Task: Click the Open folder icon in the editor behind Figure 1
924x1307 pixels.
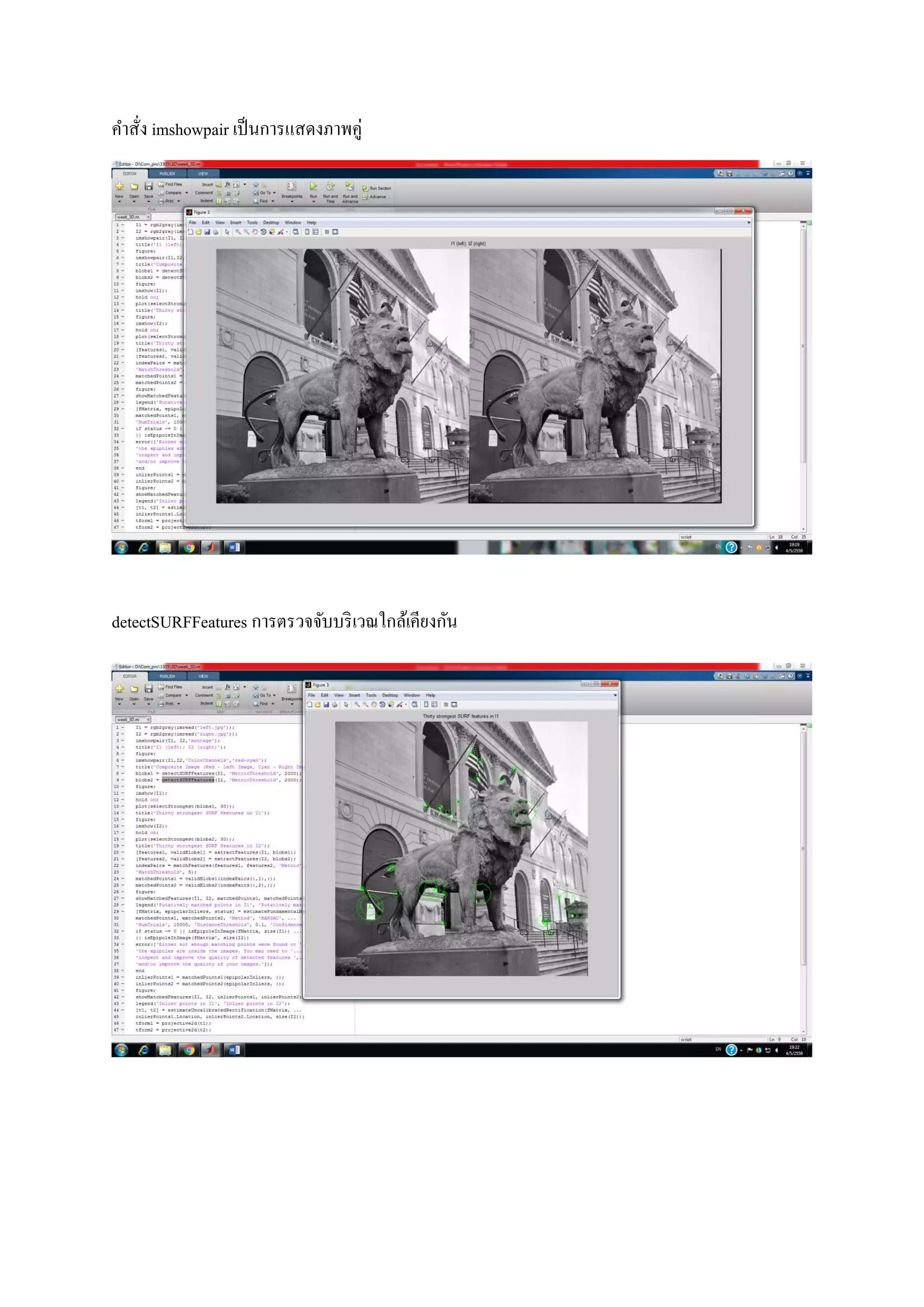Action: (134, 186)
